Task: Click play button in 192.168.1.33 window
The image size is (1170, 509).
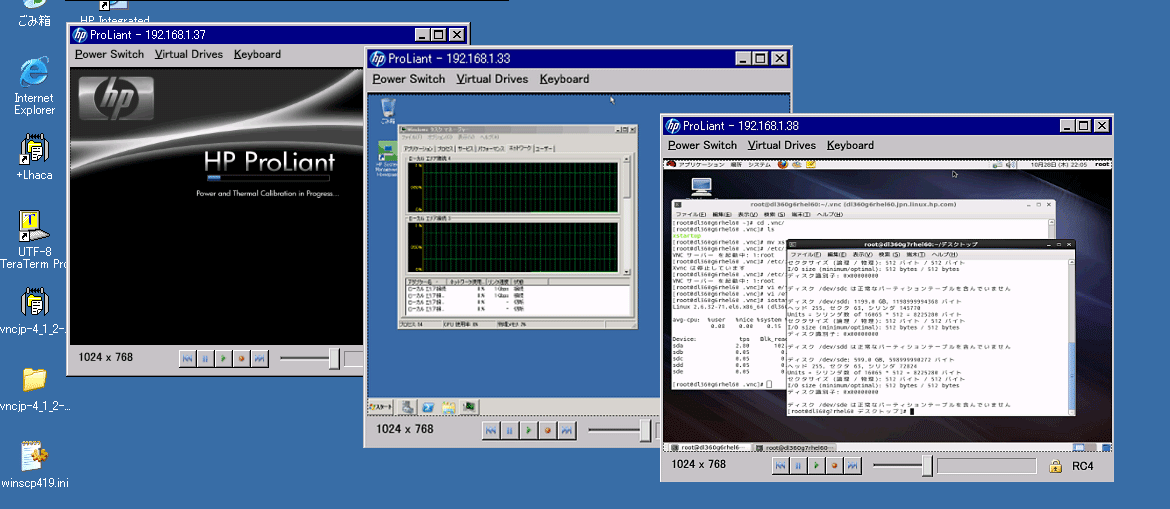Action: tap(528, 431)
